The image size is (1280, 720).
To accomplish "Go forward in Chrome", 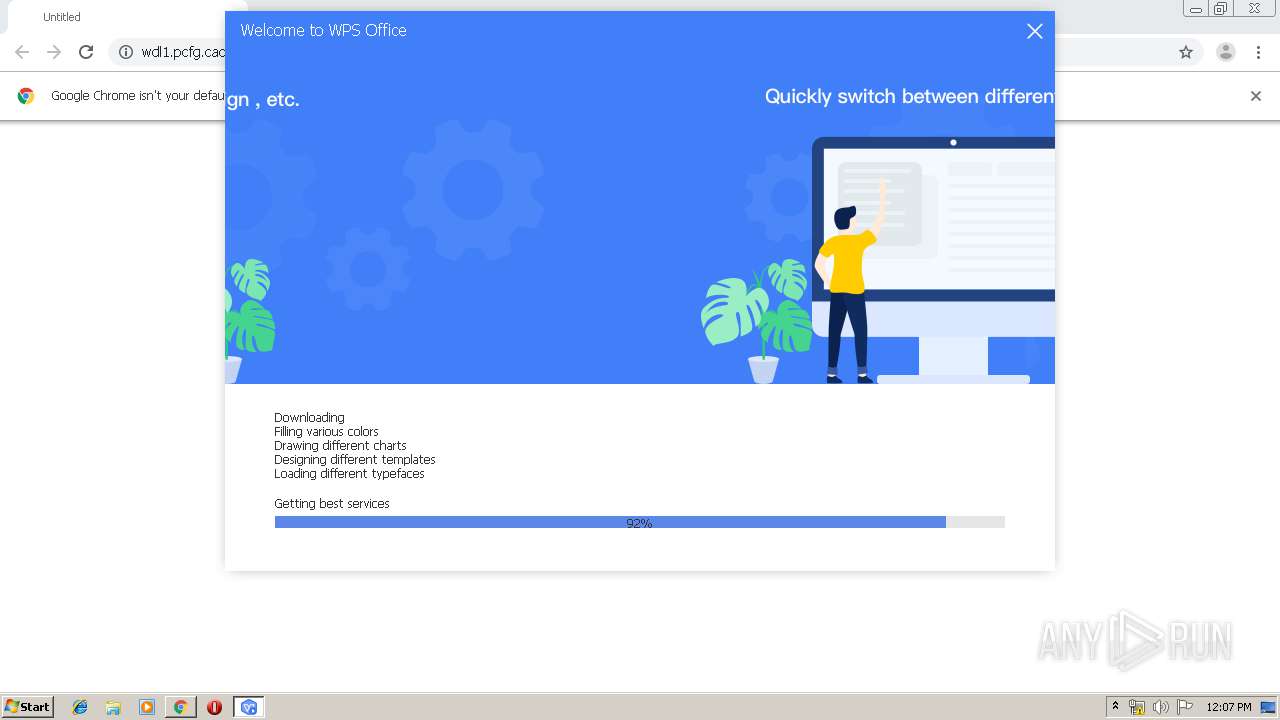I will [54, 52].
